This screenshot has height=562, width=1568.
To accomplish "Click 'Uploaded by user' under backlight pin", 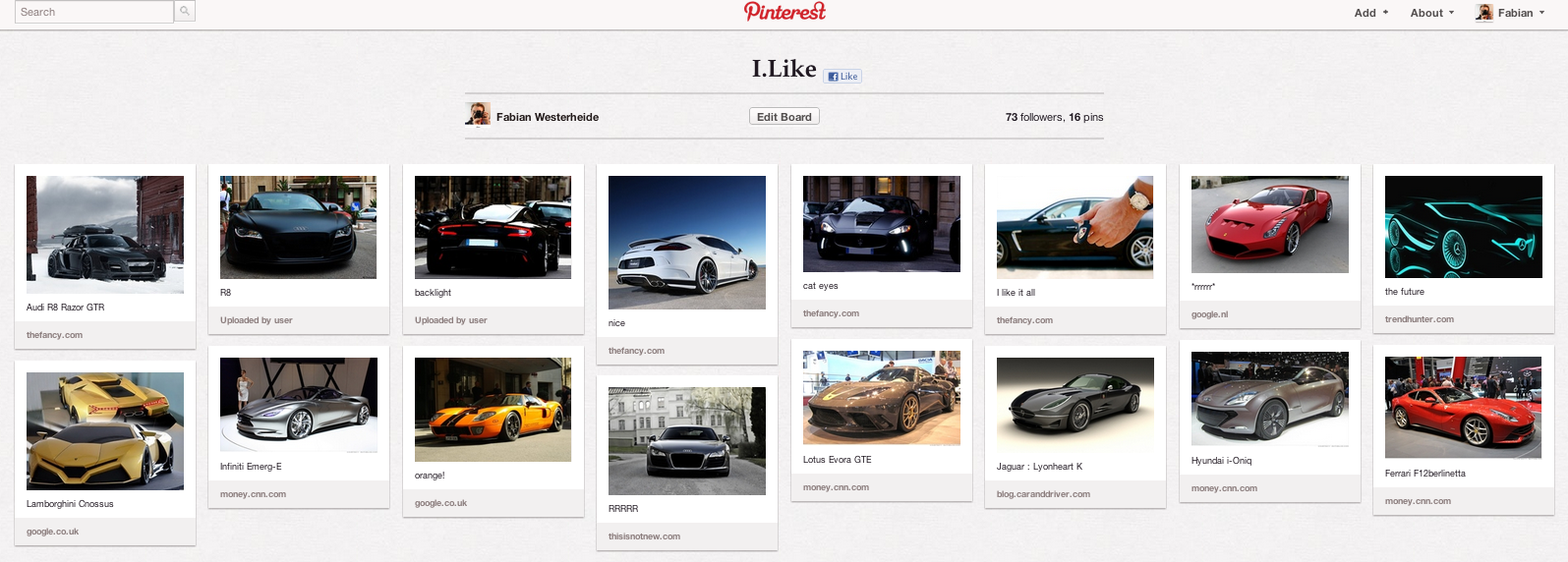I will (x=451, y=320).
